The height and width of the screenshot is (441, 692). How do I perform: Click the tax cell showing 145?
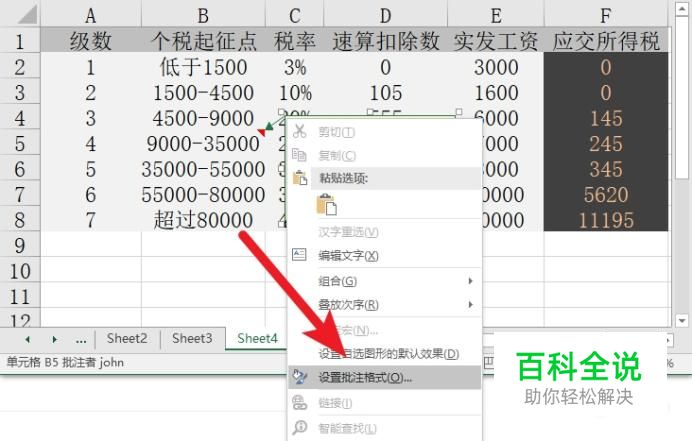point(606,118)
